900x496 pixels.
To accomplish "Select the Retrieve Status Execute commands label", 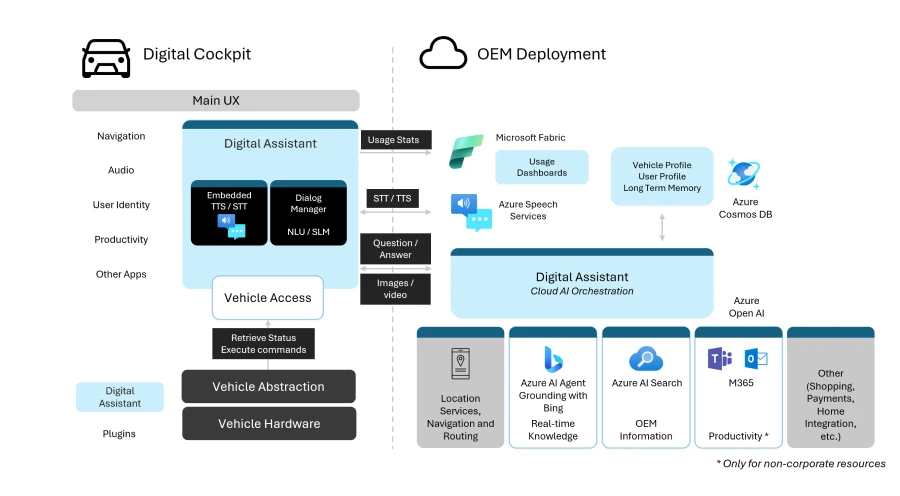I will pyautogui.click(x=263, y=343).
